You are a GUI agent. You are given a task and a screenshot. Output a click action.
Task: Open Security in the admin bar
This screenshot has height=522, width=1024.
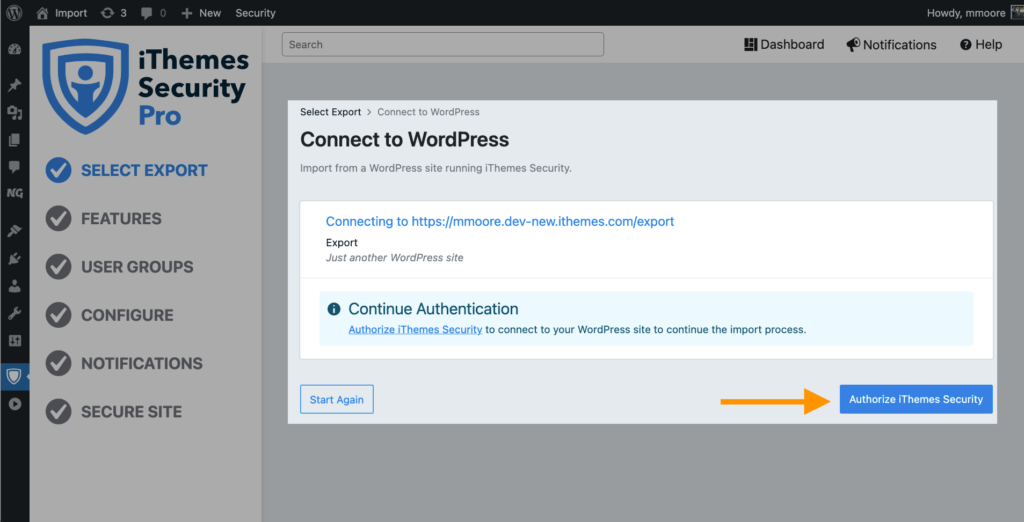pyautogui.click(x=255, y=13)
